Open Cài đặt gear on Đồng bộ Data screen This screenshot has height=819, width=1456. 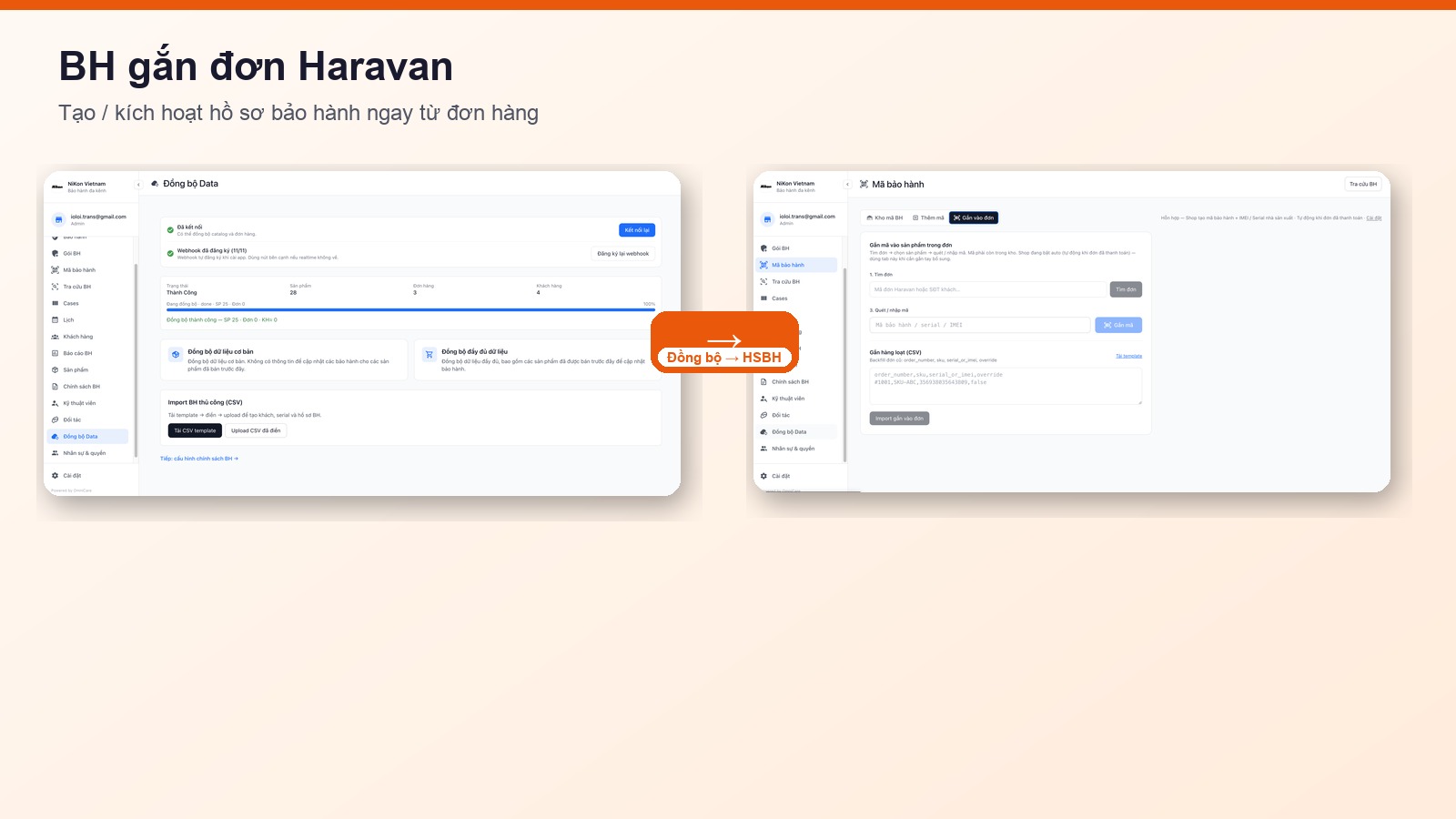coord(55,476)
